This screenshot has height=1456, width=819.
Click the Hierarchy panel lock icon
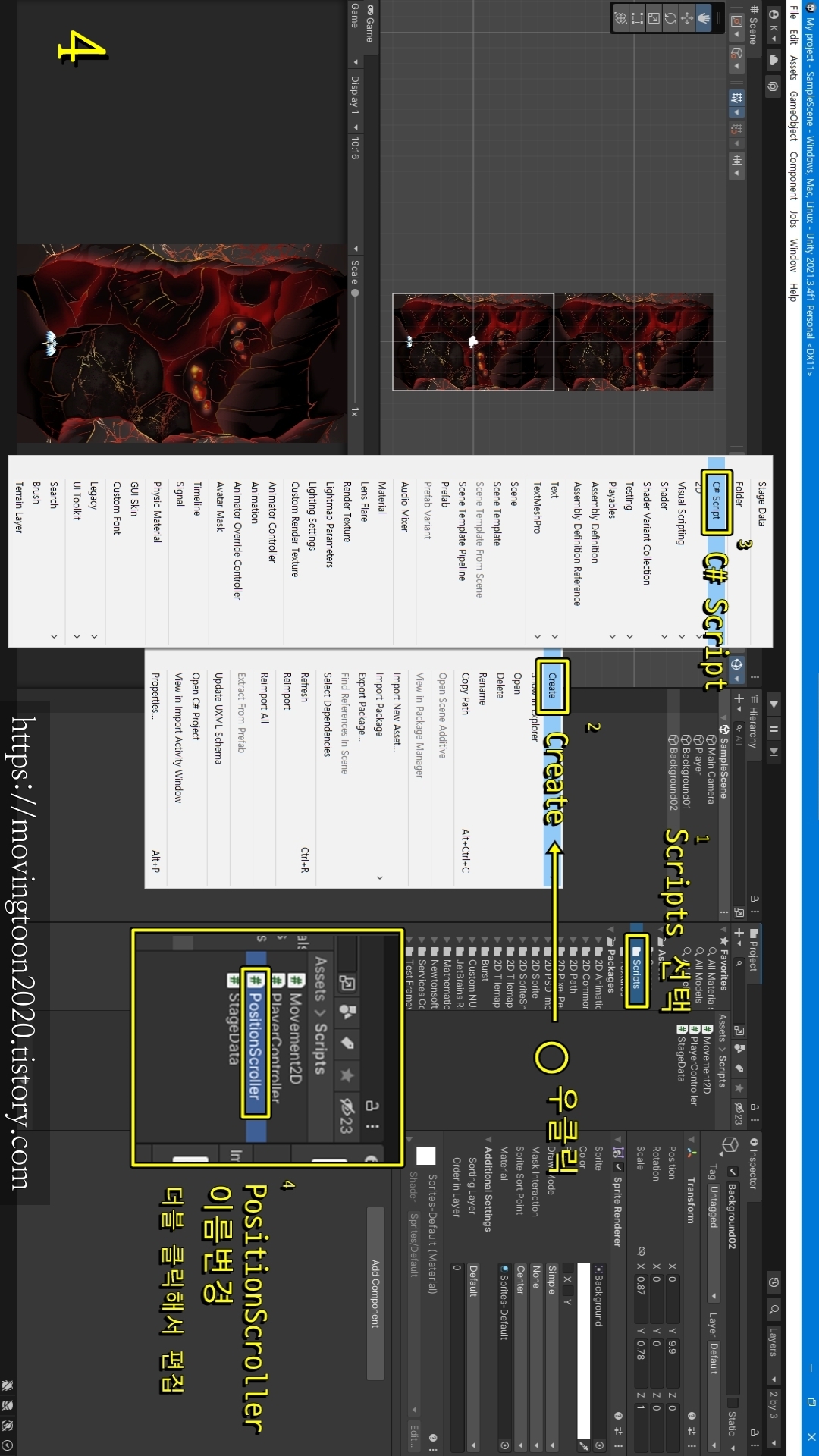pos(754,899)
